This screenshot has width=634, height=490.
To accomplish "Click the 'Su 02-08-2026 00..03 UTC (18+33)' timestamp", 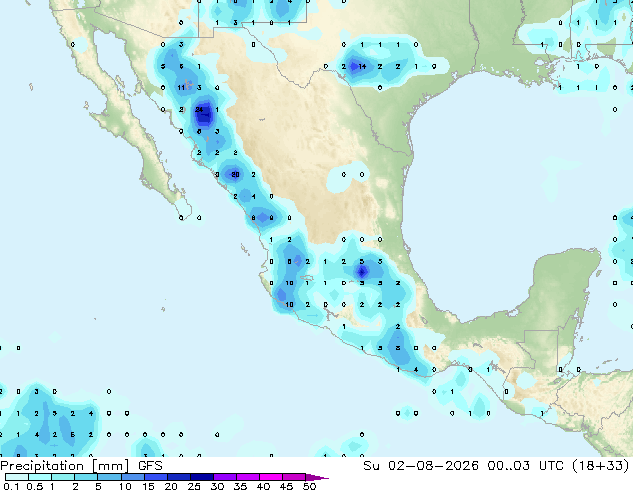I will click(496, 466).
